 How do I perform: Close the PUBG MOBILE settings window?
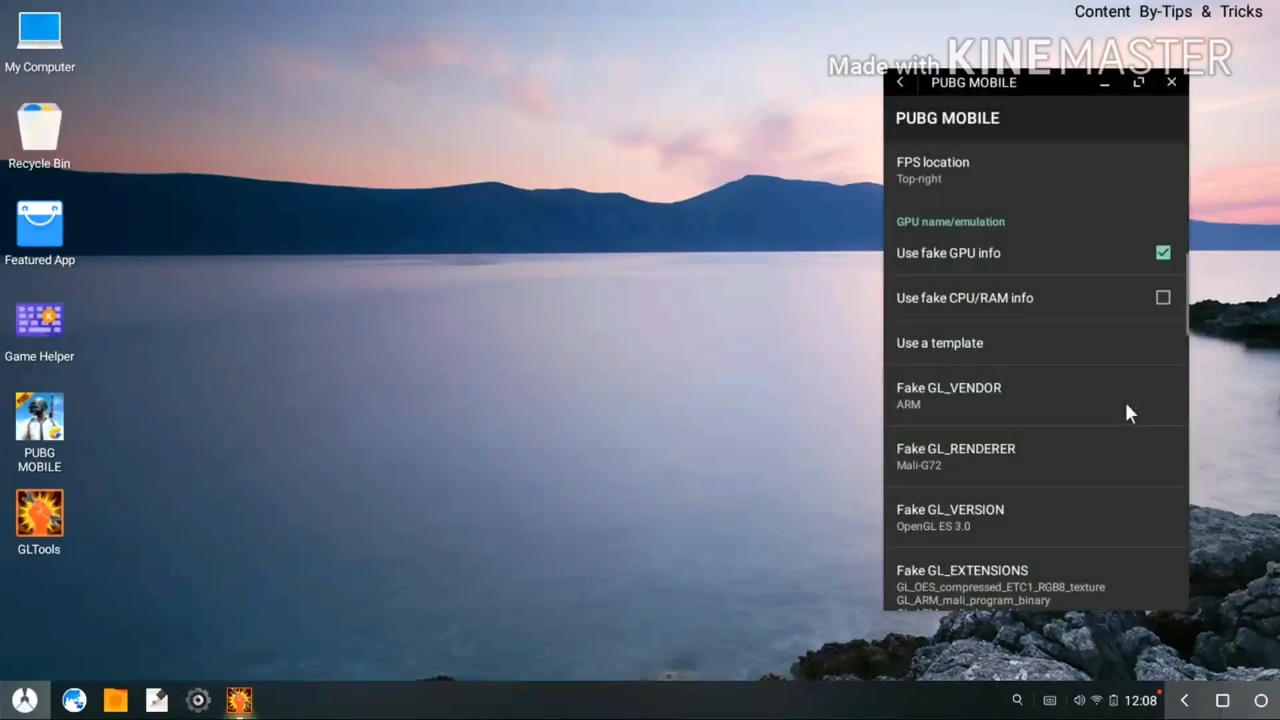pyautogui.click(x=1172, y=82)
